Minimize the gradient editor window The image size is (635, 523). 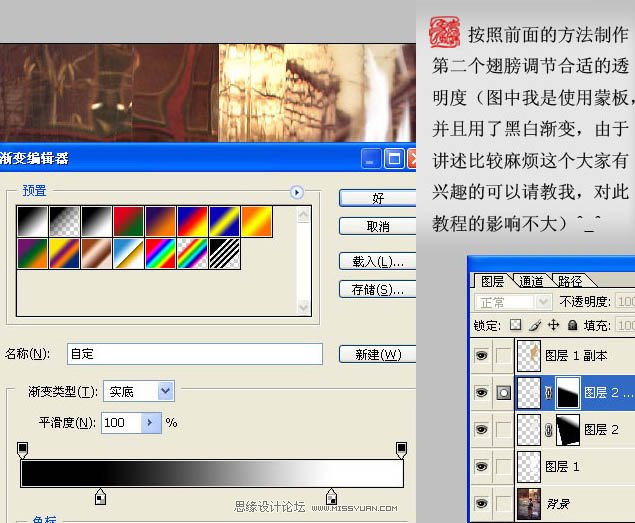coord(371,158)
